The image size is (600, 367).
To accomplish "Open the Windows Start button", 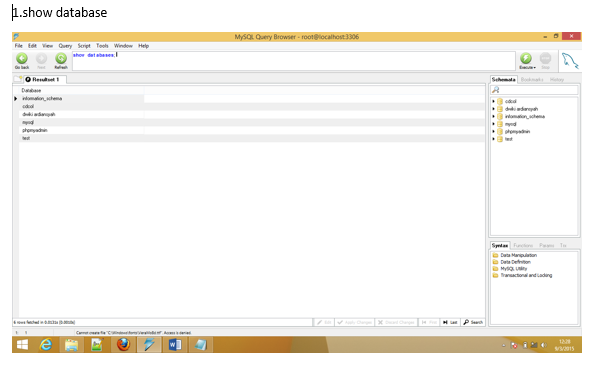I will [x=22, y=345].
